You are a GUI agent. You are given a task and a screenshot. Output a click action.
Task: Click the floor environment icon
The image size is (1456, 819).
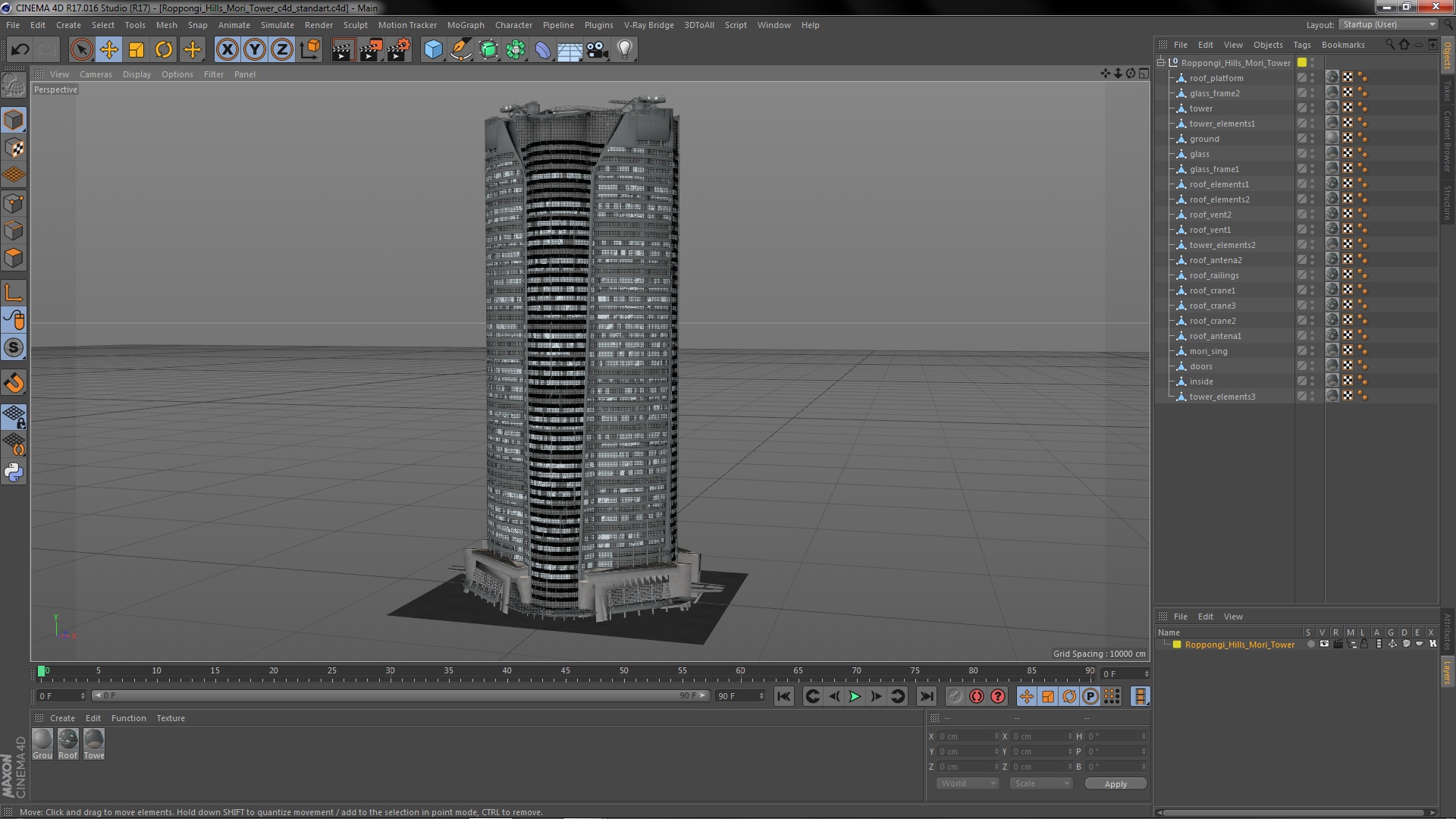(x=570, y=50)
